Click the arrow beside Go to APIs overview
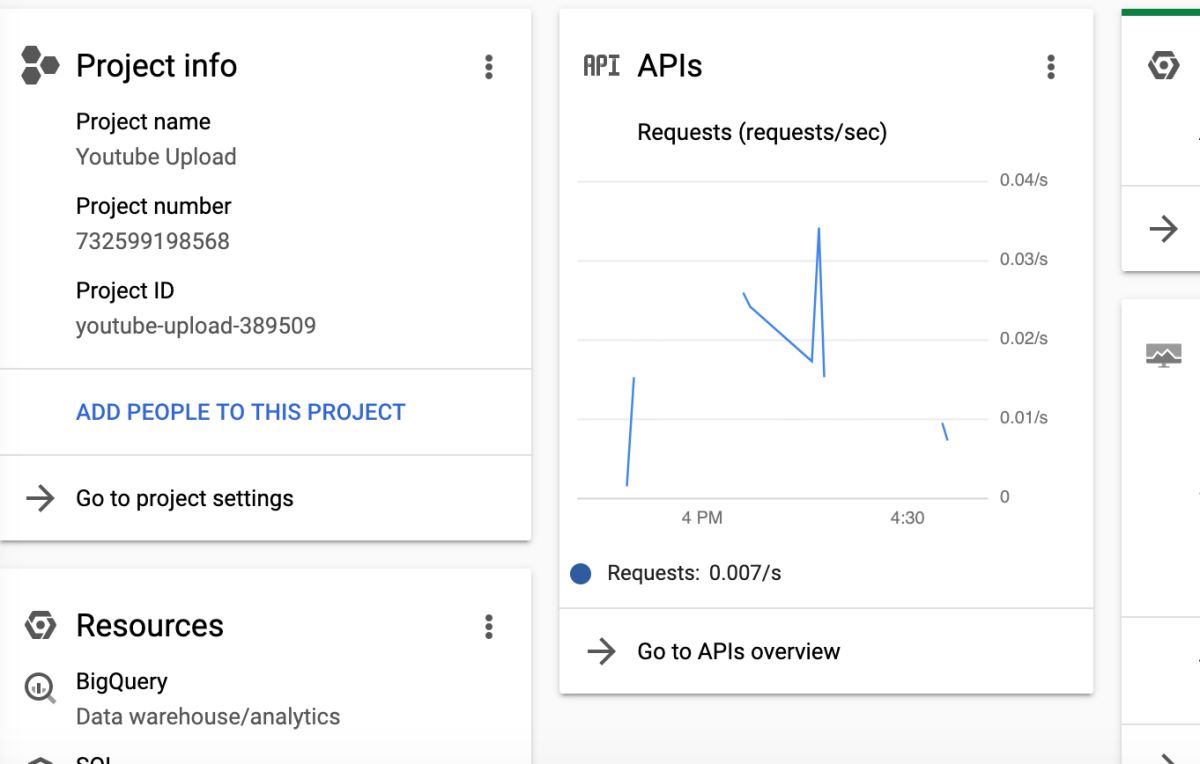This screenshot has height=764, width=1200. (601, 652)
